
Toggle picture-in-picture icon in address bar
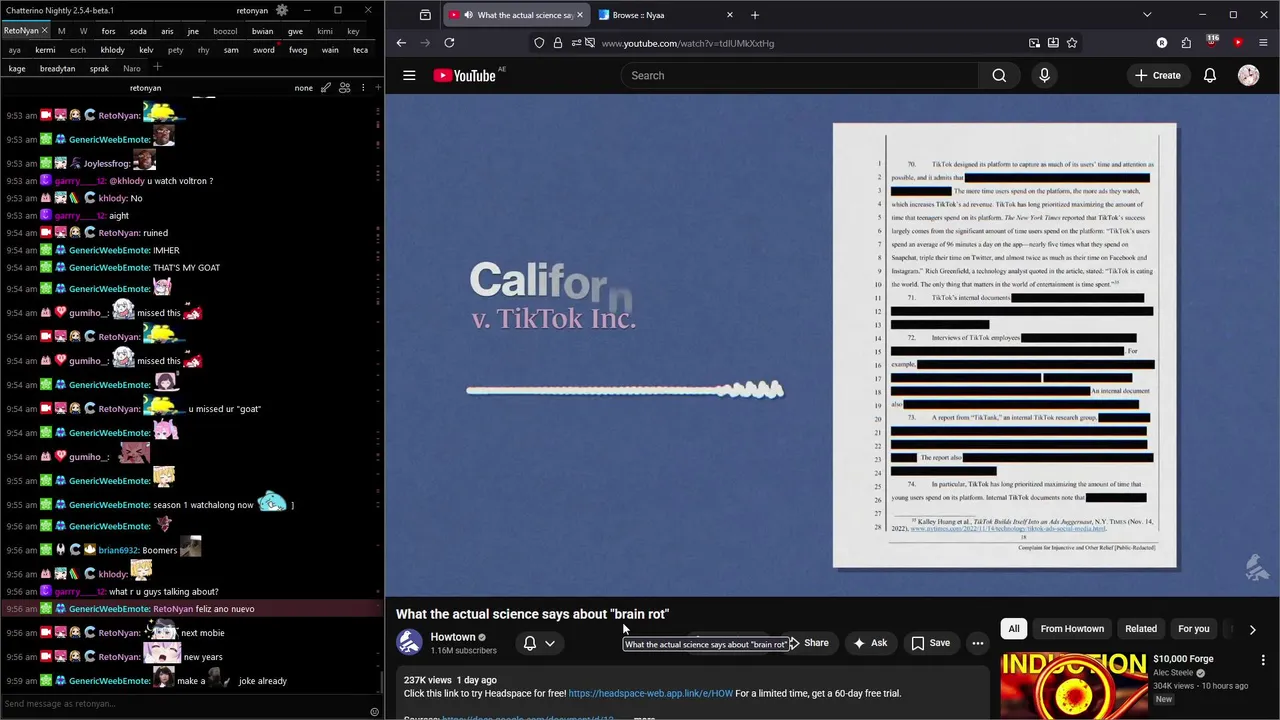(1034, 43)
